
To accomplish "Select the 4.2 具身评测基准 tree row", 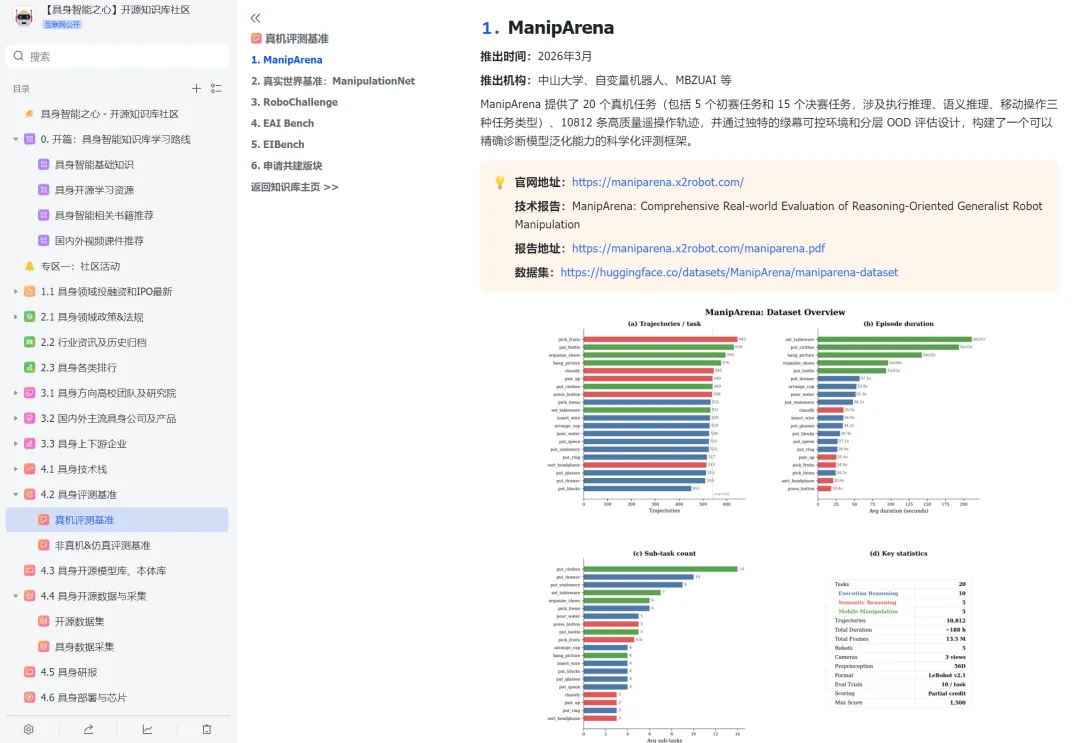I will click(117, 494).
